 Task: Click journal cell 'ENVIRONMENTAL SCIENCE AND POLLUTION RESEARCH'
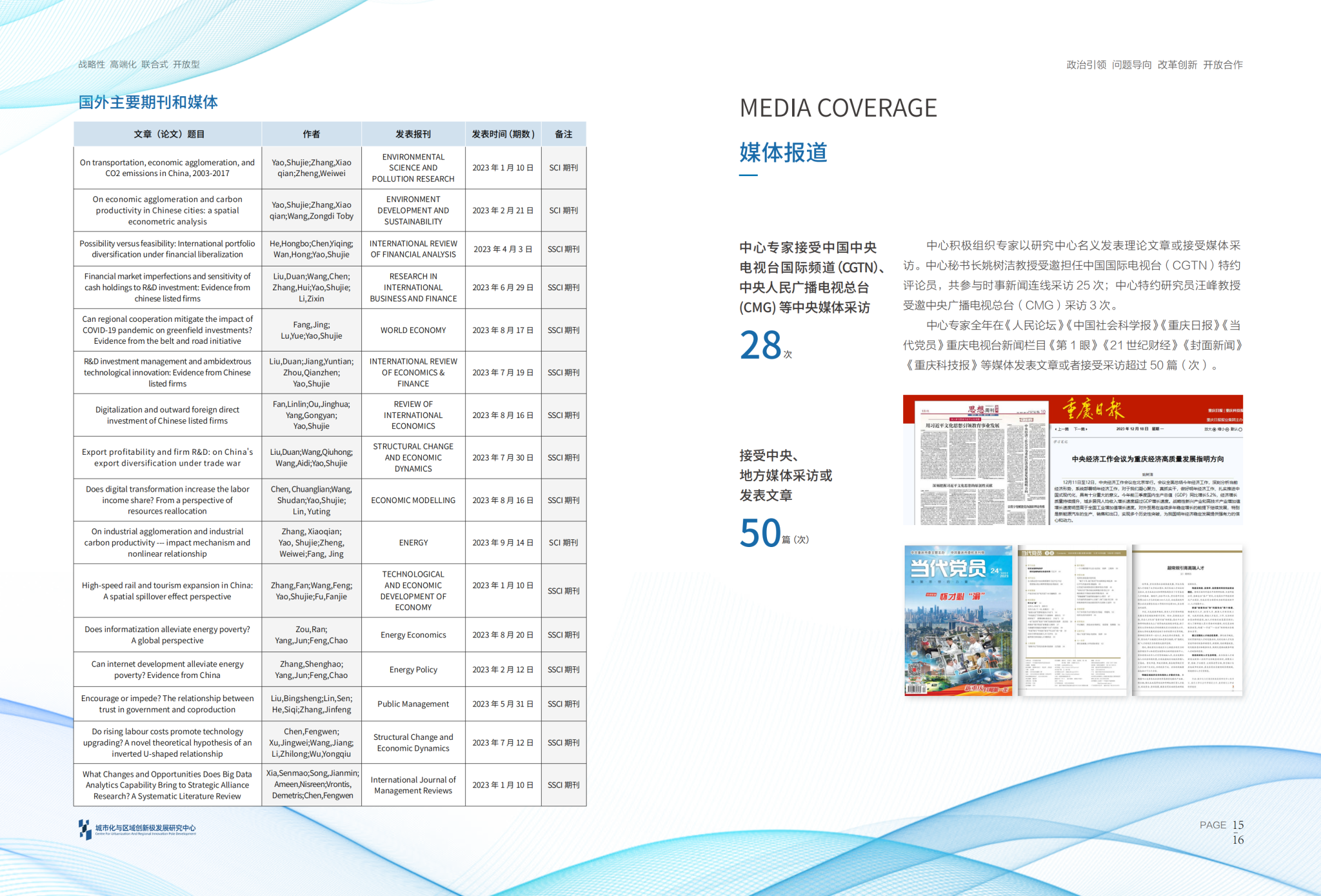(x=413, y=168)
